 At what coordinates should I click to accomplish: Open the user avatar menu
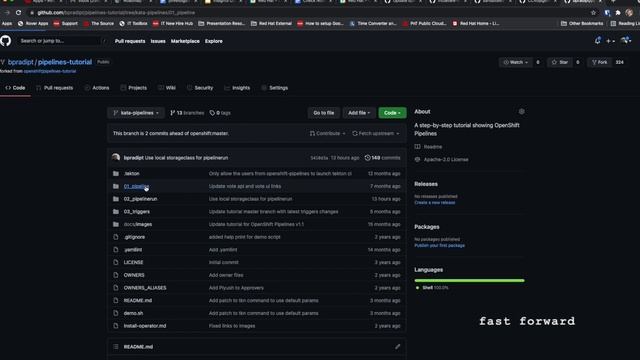click(x=626, y=40)
